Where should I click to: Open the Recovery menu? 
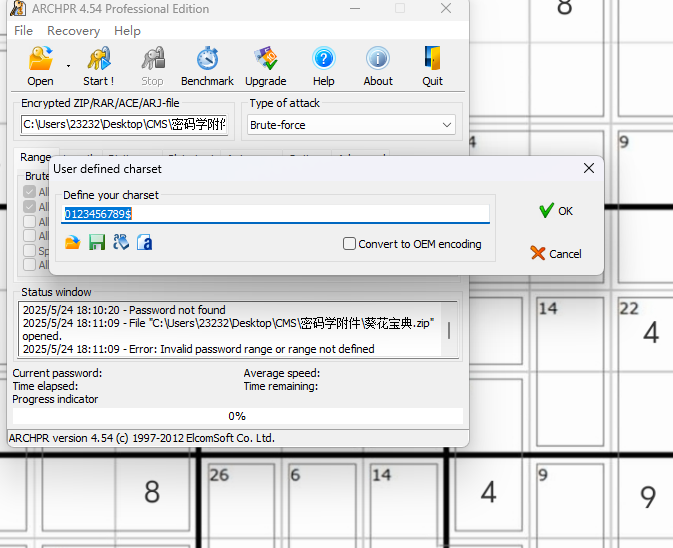[73, 31]
